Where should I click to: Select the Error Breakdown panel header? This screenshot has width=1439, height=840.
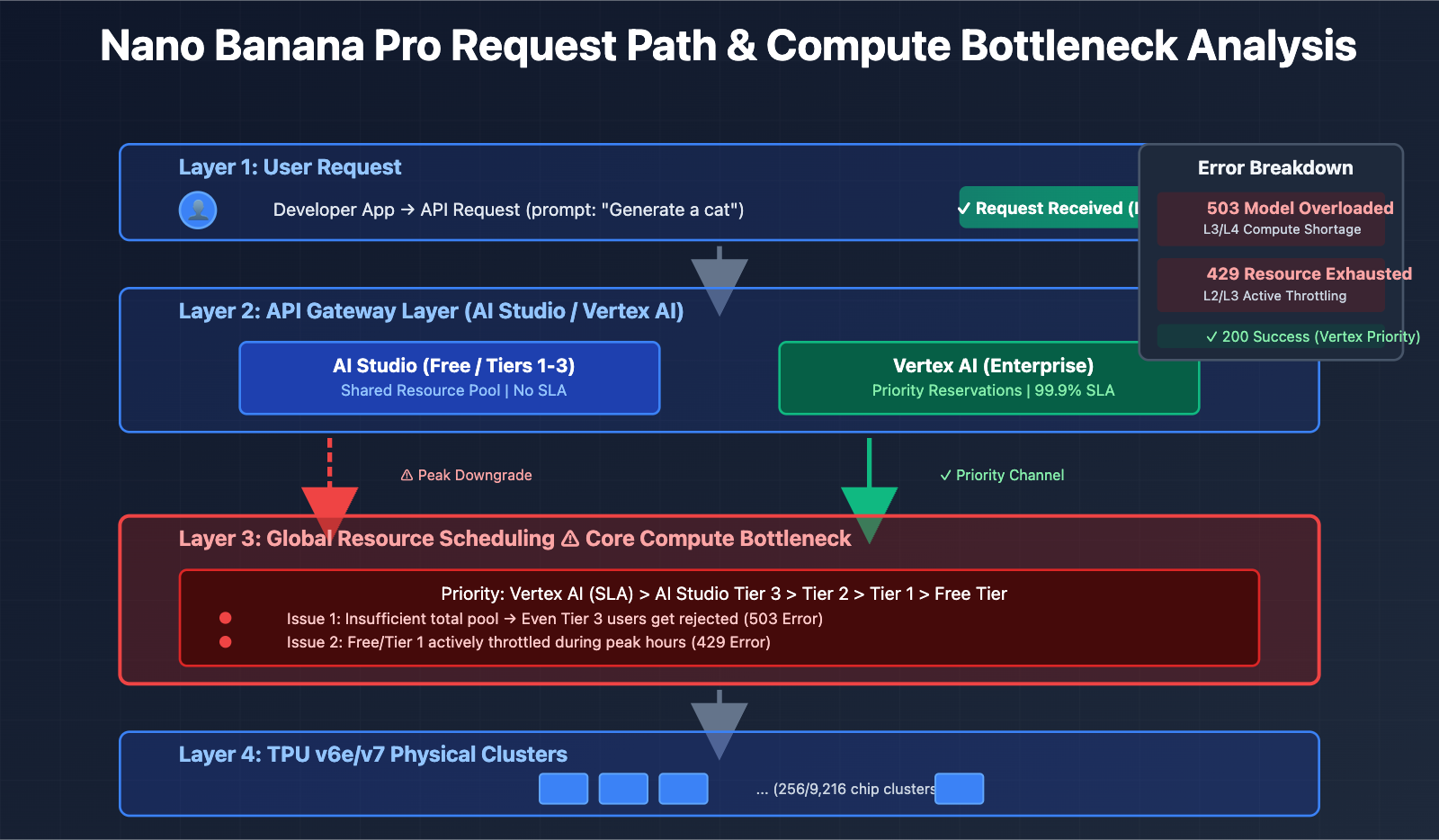[x=1275, y=167]
